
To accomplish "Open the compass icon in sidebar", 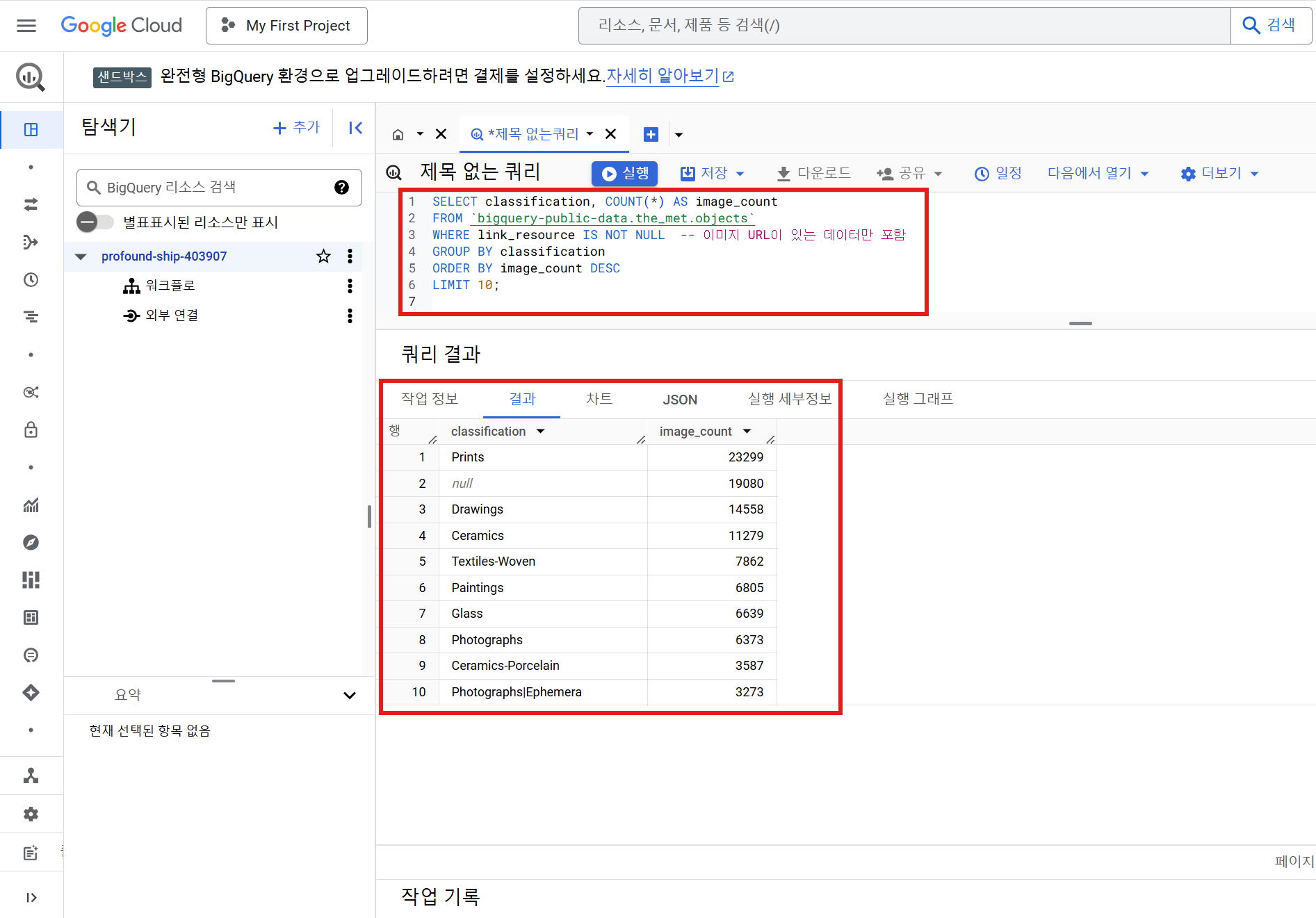I will point(31,542).
